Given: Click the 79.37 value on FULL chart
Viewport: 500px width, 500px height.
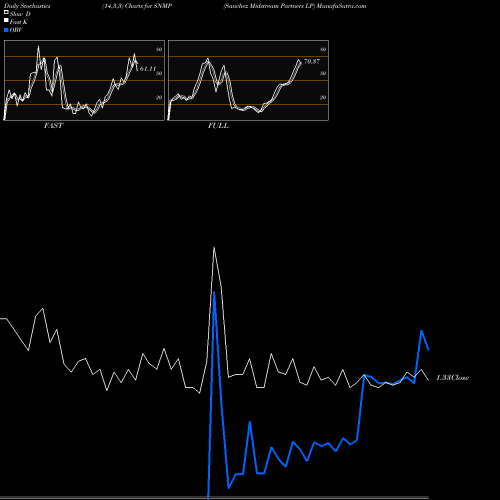Looking at the screenshot, I should tap(312, 61).
